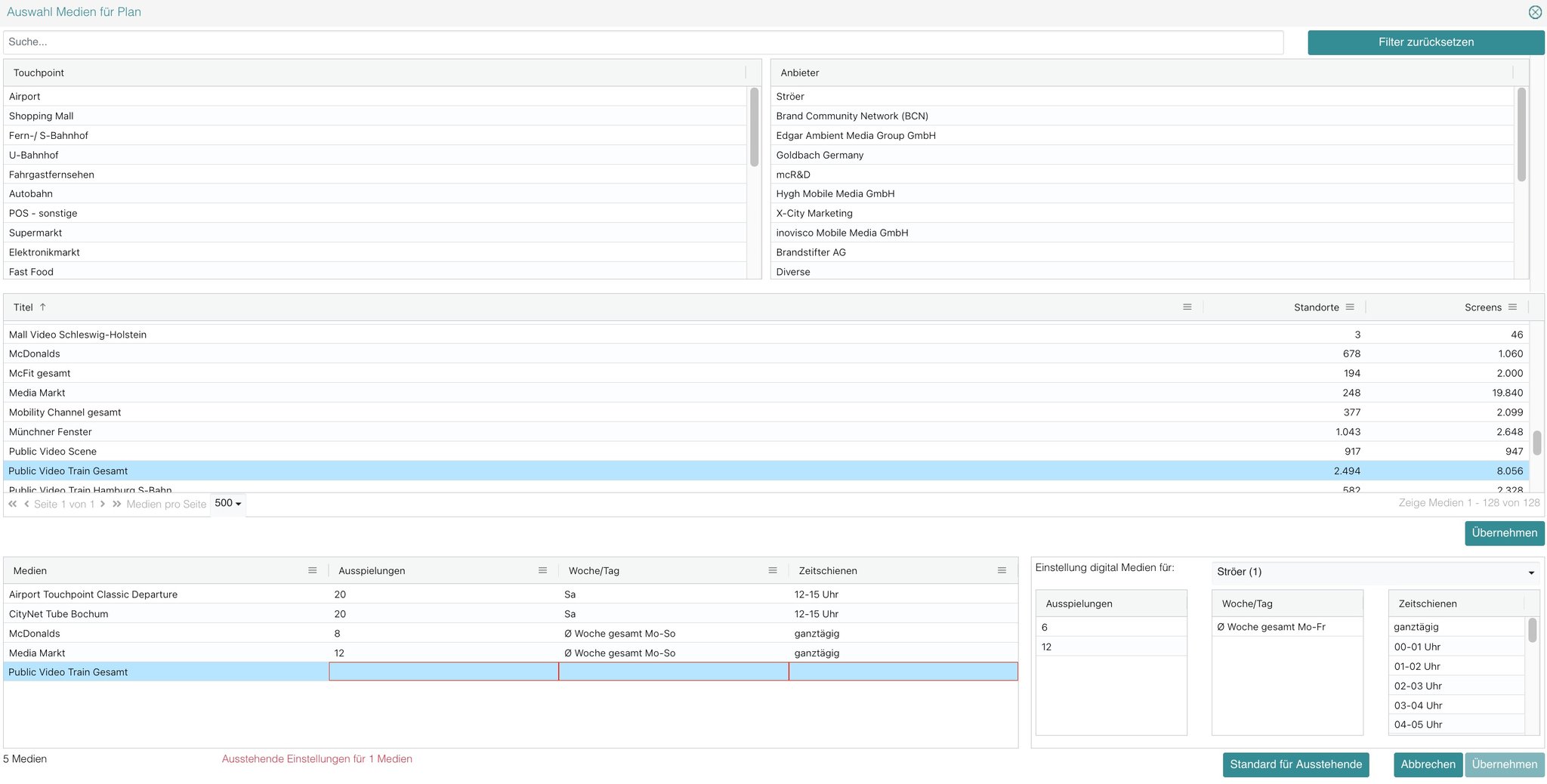Jump to last page of media
The width and height of the screenshot is (1547, 784).
(116, 504)
